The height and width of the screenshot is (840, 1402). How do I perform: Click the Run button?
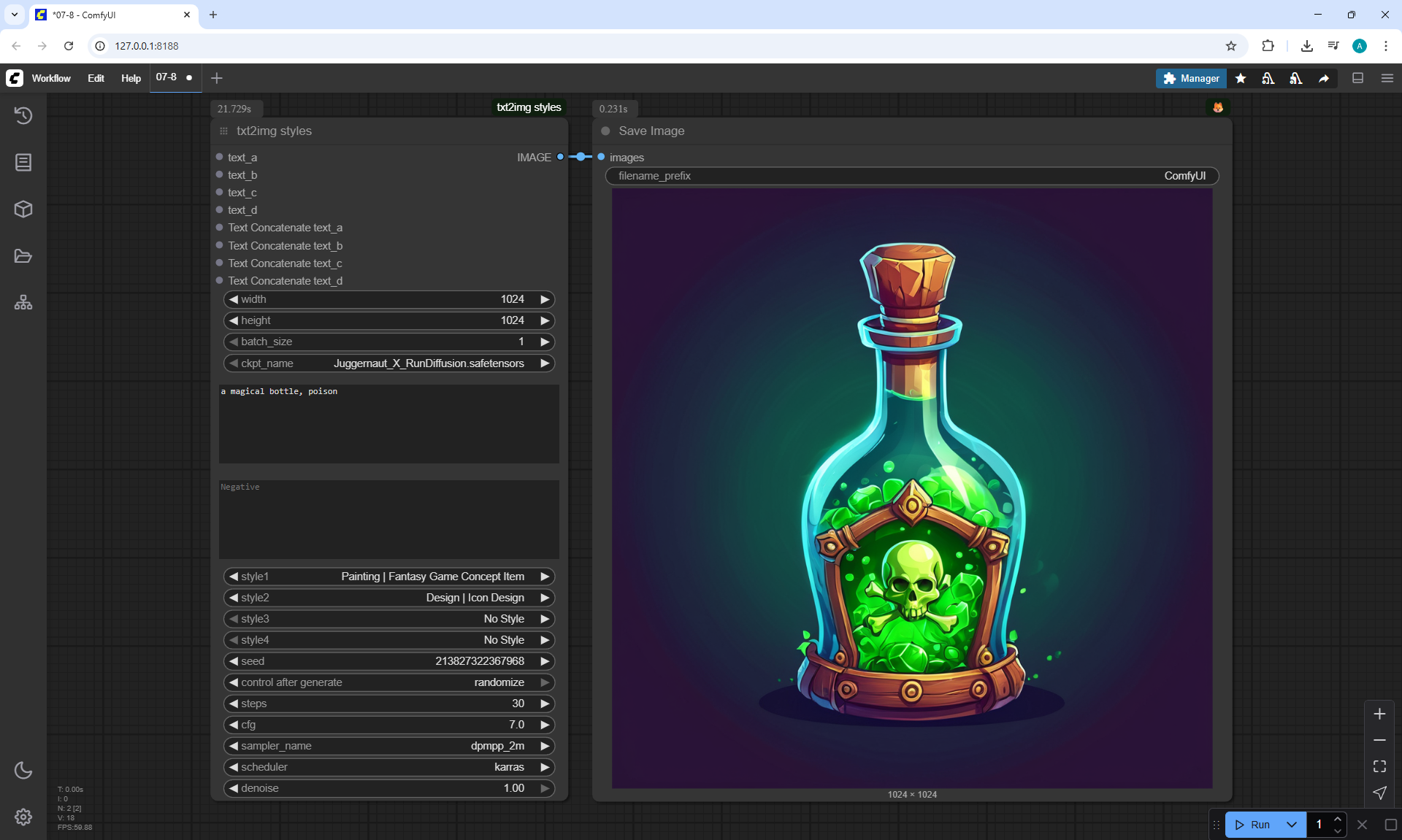click(1254, 825)
